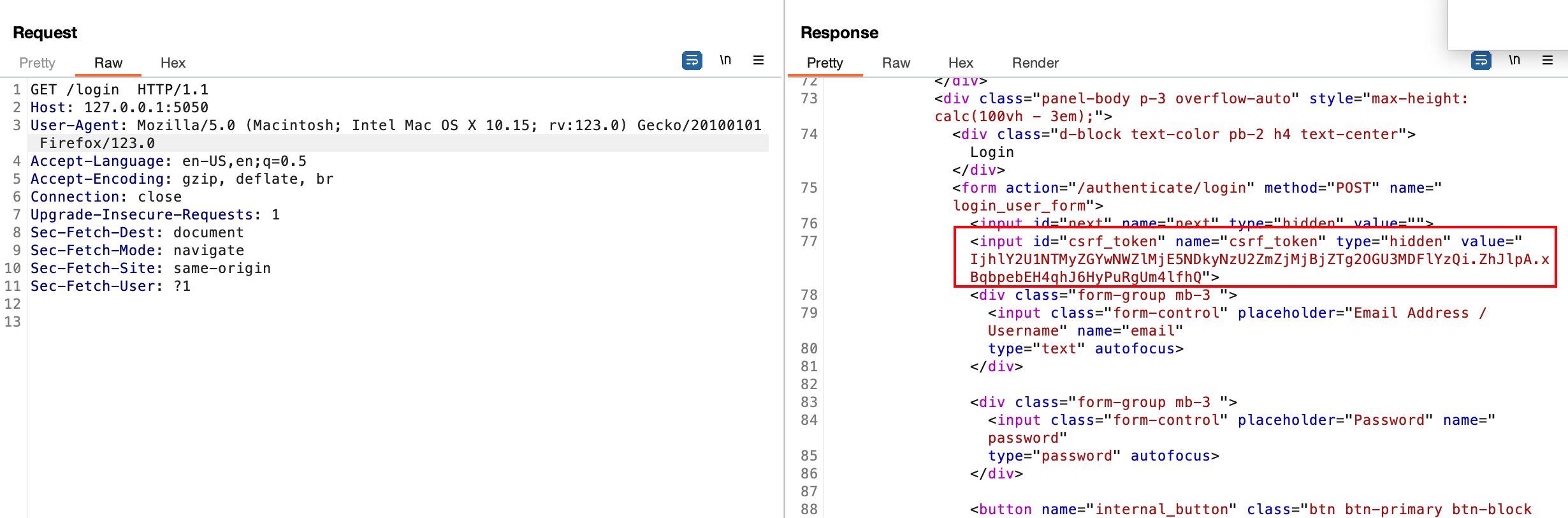Screen dimensions: 1568x518
Task: Click the 'Host: 127.0.0.1:5050' header line
Action: (x=119, y=108)
